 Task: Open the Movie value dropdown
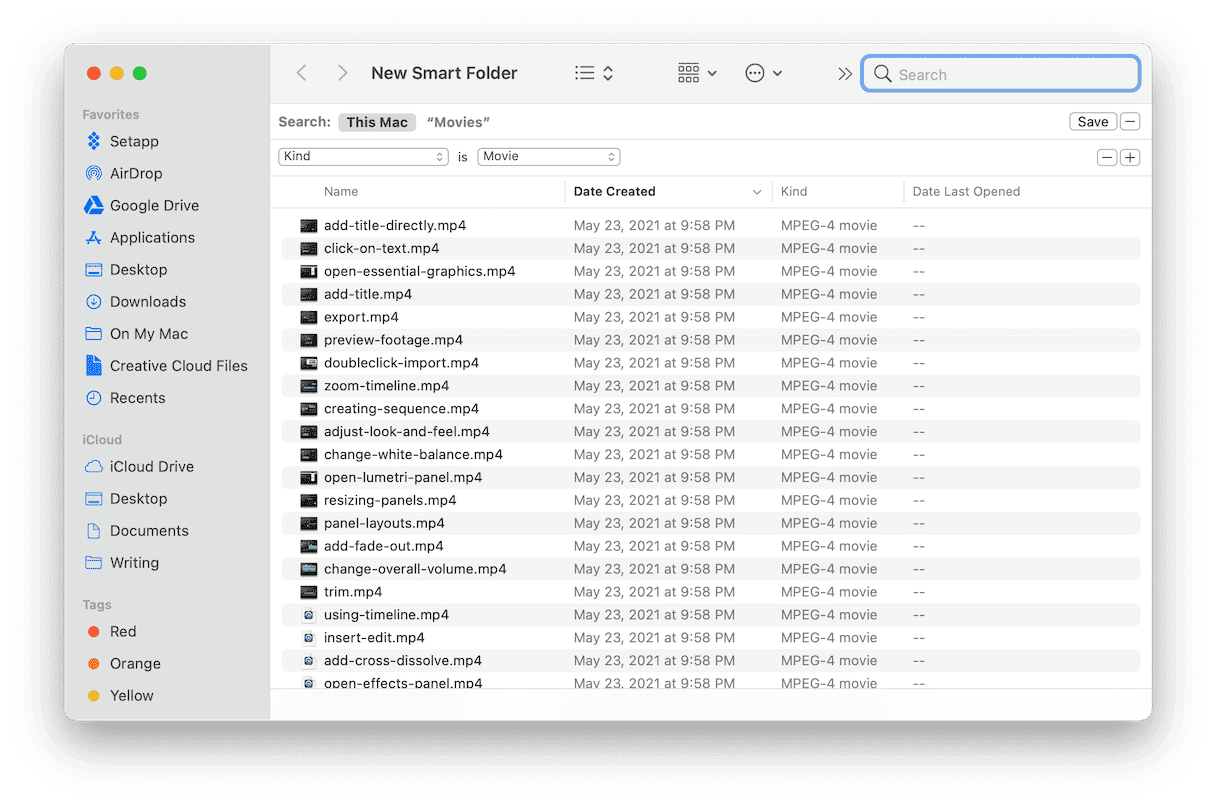[x=548, y=157]
